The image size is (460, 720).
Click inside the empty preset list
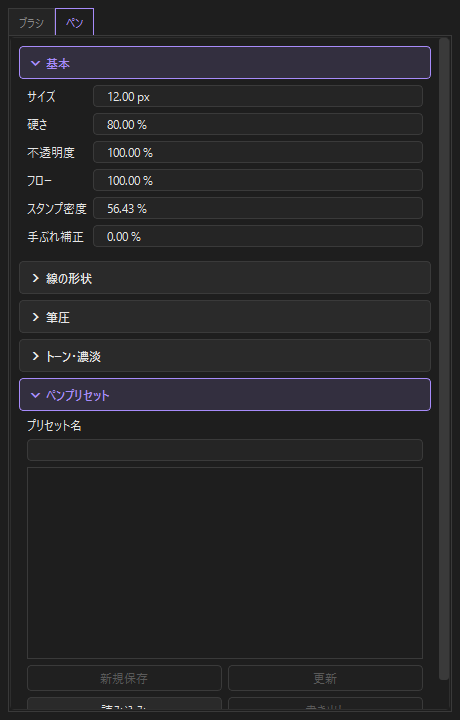(225, 563)
